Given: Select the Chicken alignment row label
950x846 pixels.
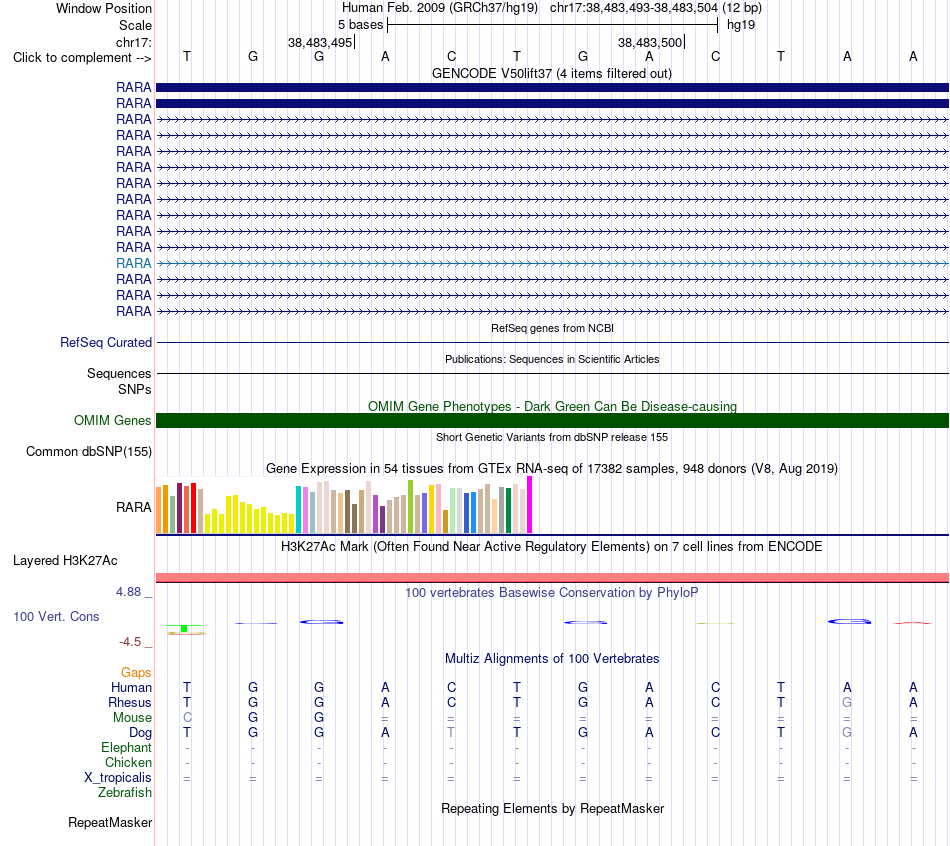Looking at the screenshot, I should 128,762.
